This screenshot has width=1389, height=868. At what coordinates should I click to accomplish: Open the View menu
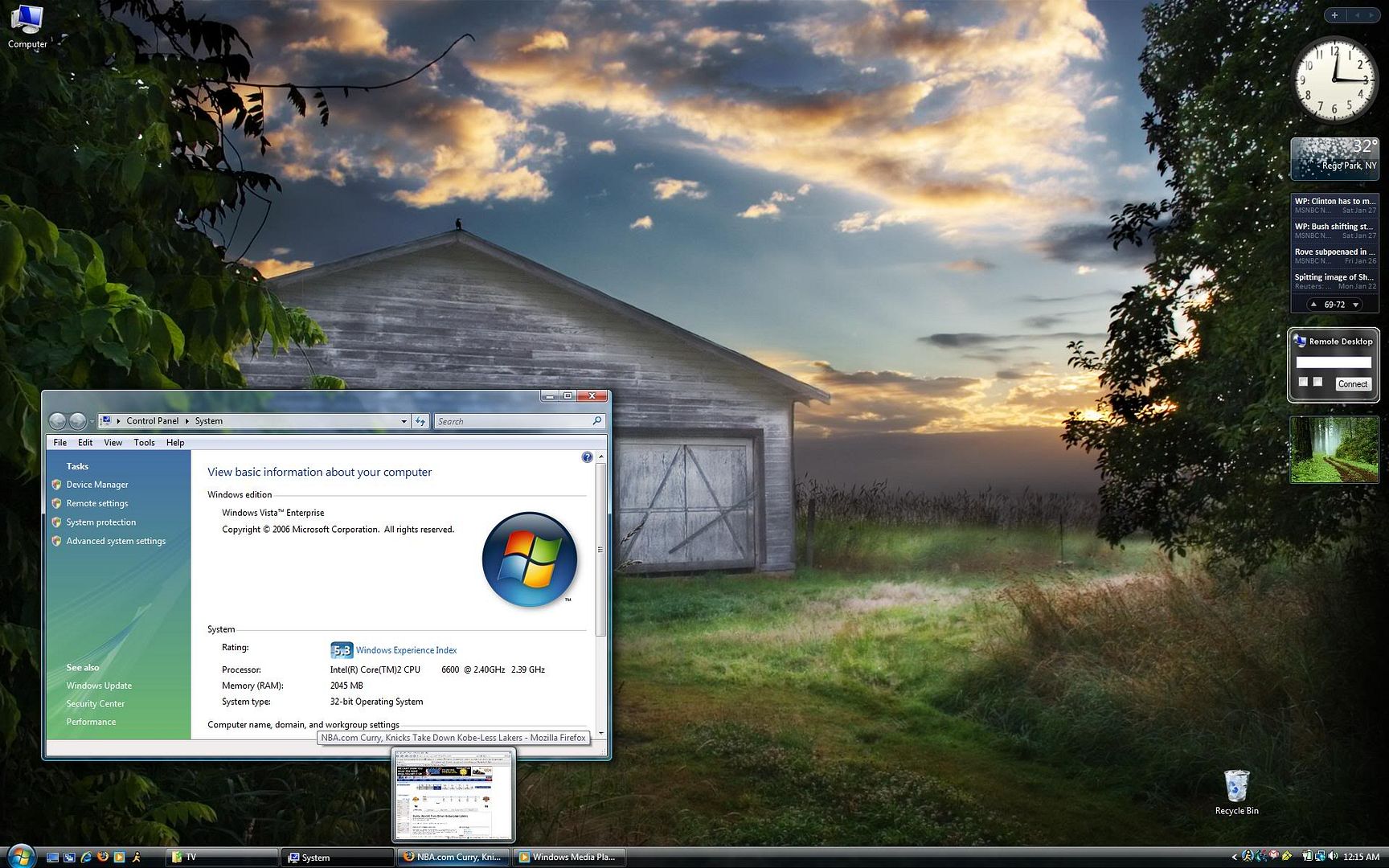point(113,443)
